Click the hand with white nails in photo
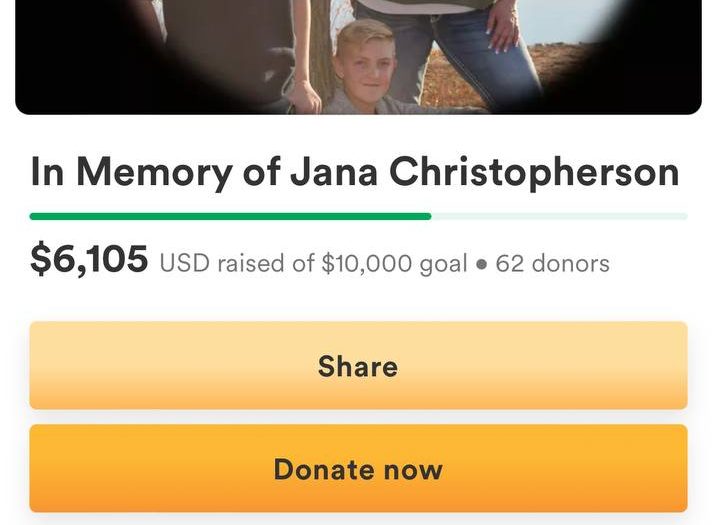This screenshot has height=525, width=717. [503, 30]
